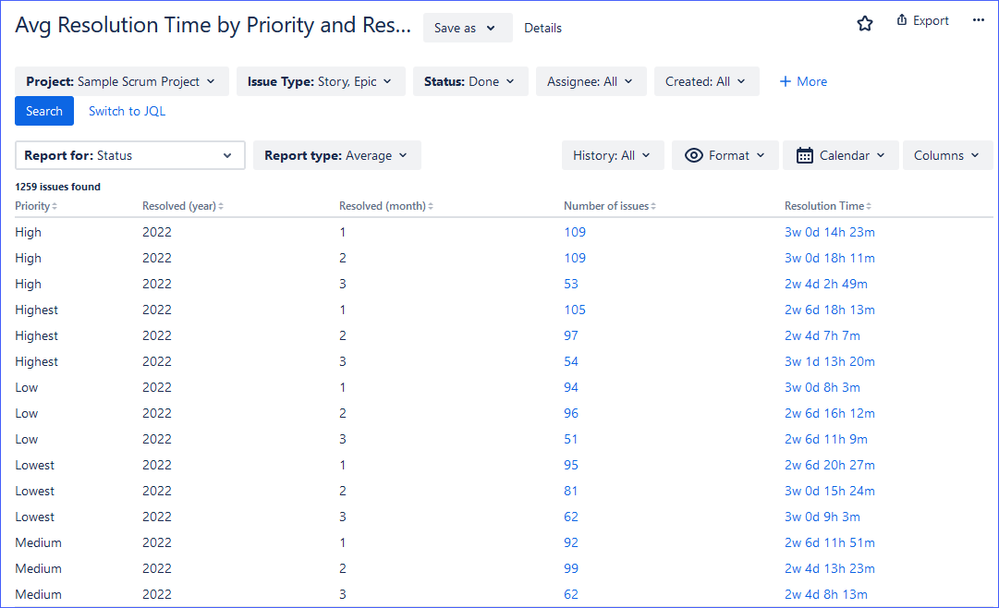
Task: Click resolution time 3w 0d 14h 23m
Action: click(x=830, y=232)
